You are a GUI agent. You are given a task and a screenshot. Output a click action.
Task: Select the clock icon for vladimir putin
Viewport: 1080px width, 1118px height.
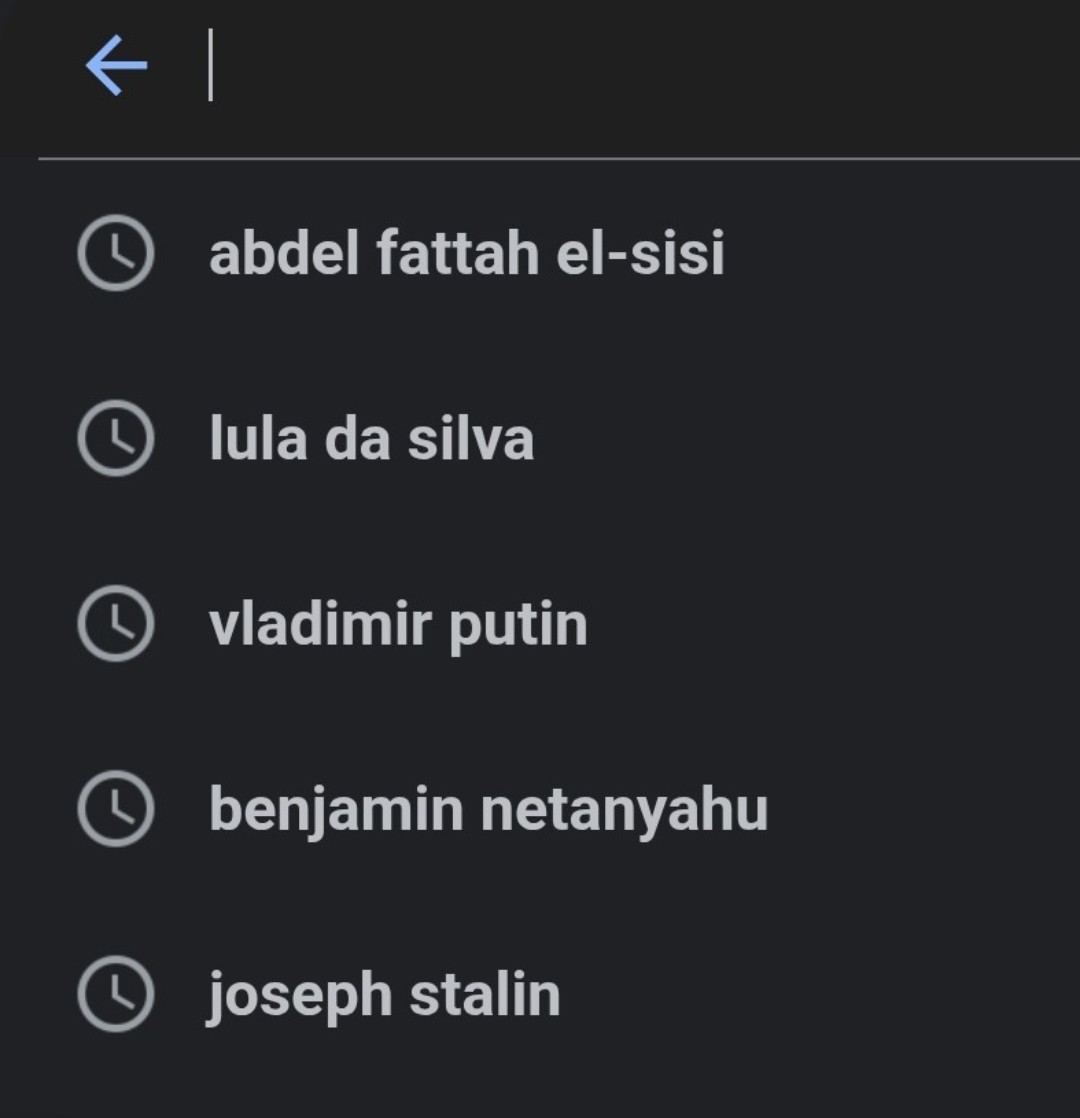click(115, 623)
